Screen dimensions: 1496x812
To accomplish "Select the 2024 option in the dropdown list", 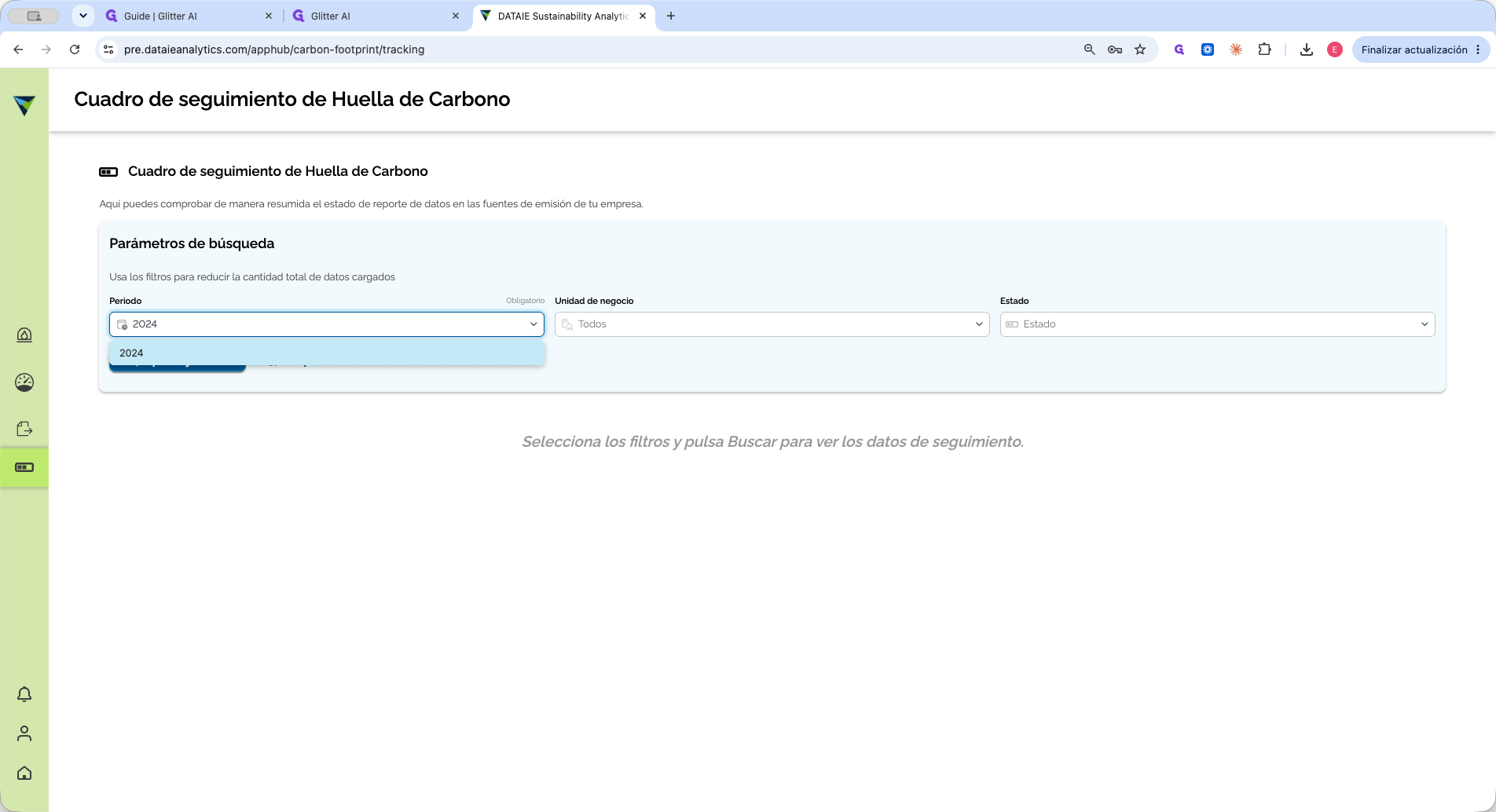I will pos(327,353).
